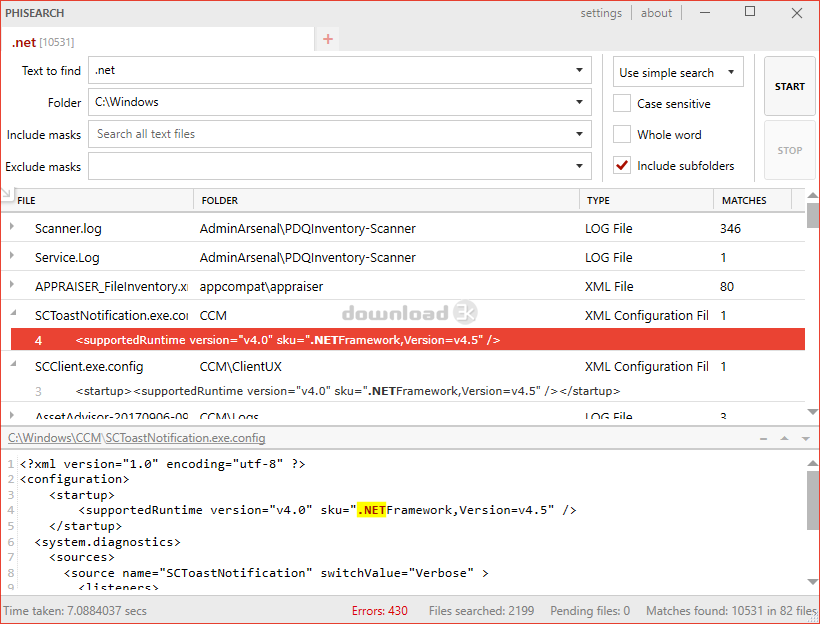Sort results by TYPE column header
820x624 pixels.
(598, 200)
